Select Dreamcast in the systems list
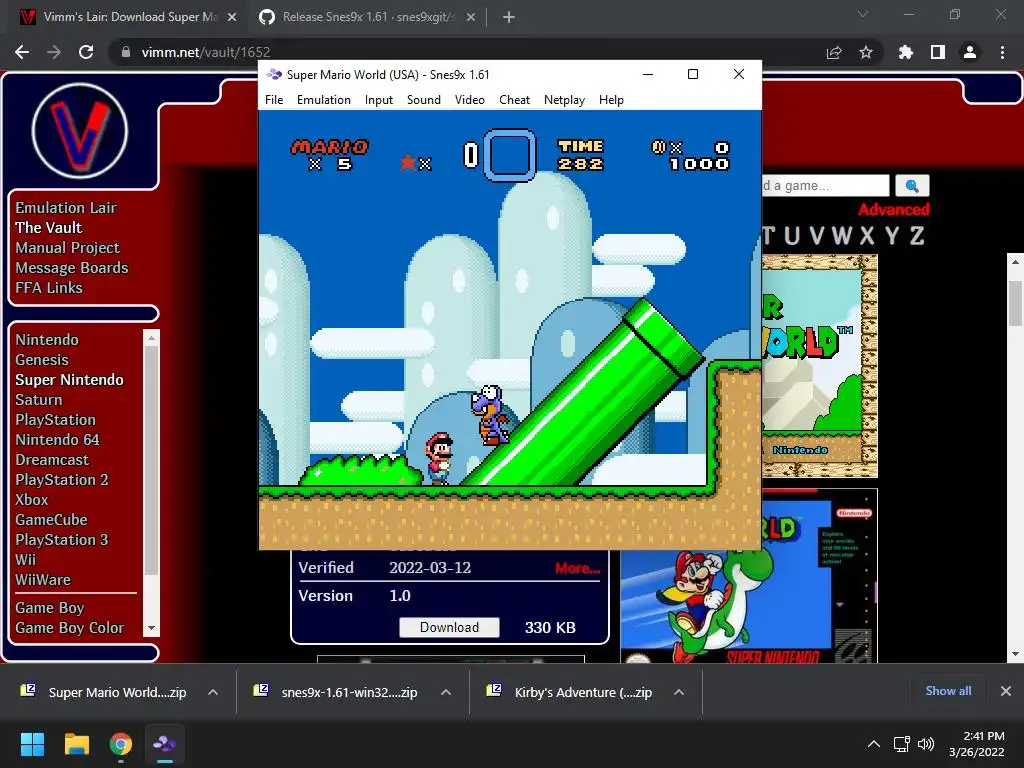The image size is (1024, 768). click(x=52, y=460)
